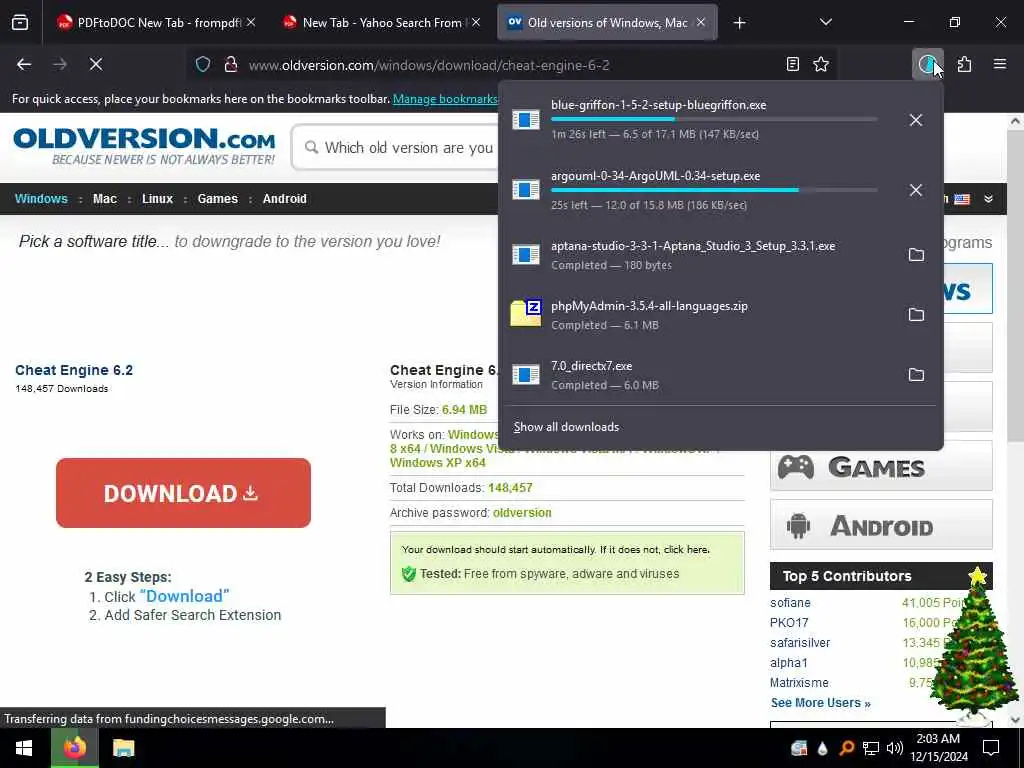Stop loading the page

point(96,65)
